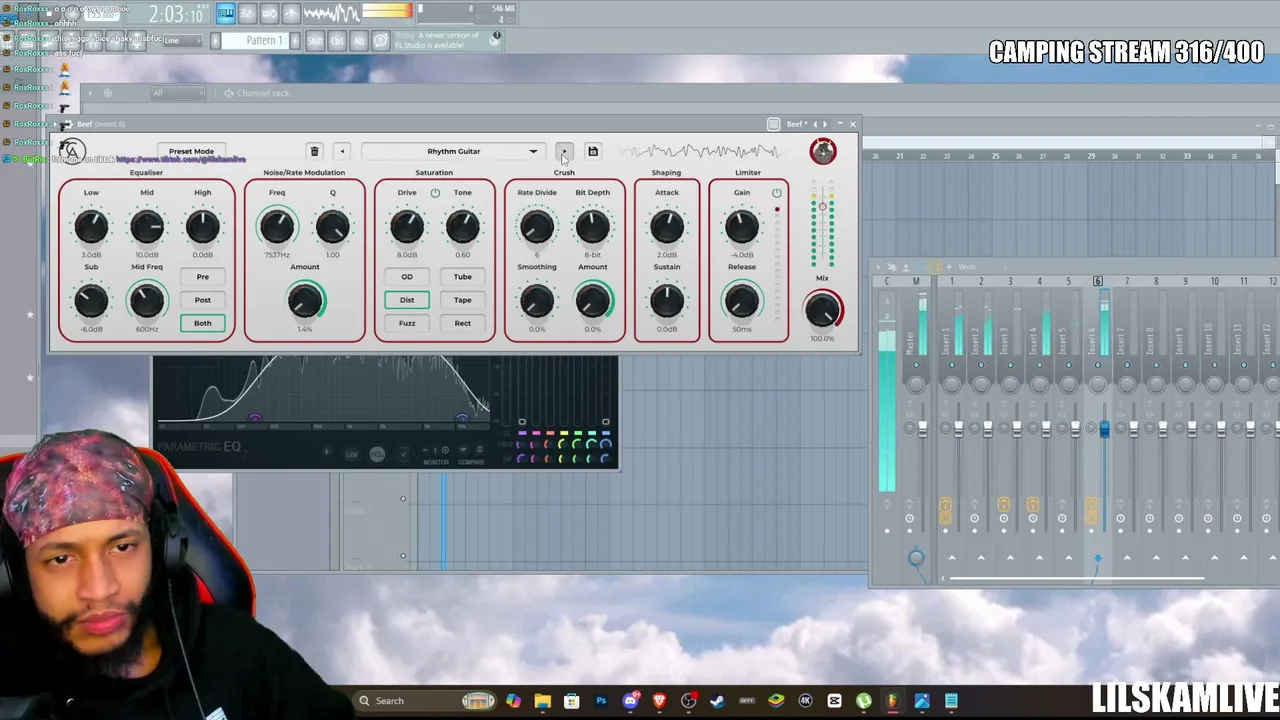Click the Equaliser Mid knob
The height and width of the screenshot is (720, 1280).
click(147, 227)
